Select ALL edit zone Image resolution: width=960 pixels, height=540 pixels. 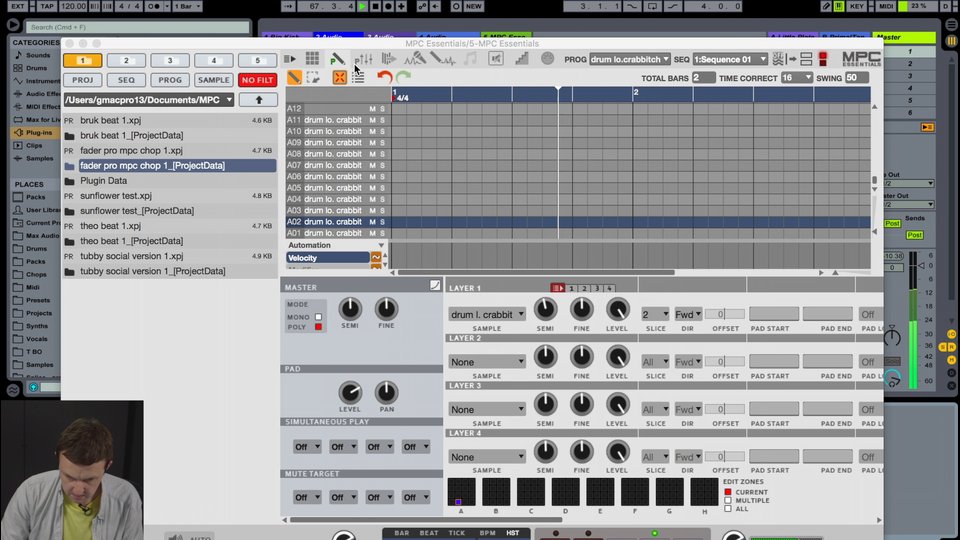tap(728, 508)
